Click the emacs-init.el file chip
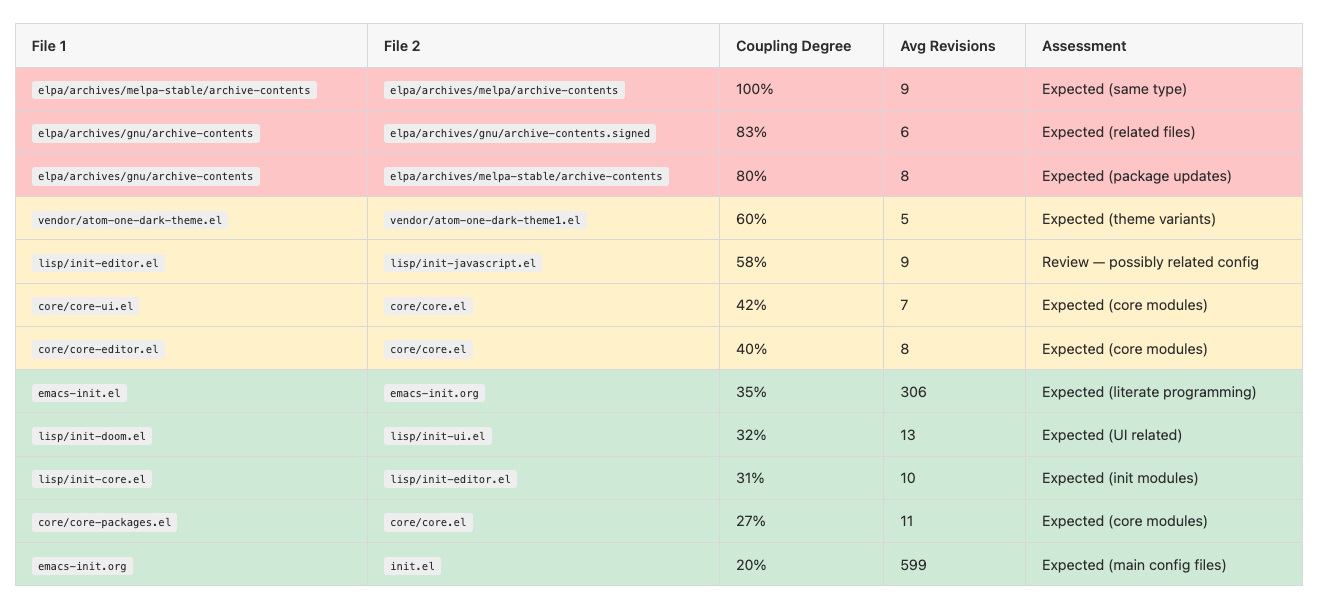 click(x=79, y=393)
